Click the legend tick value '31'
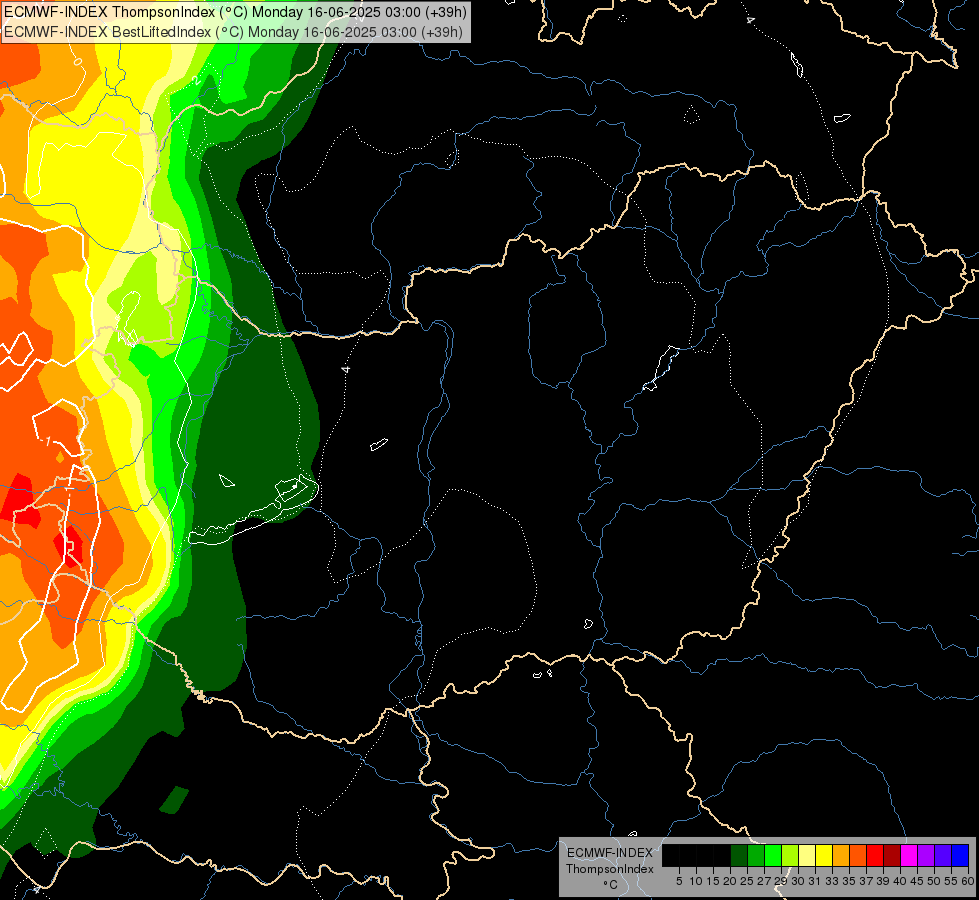The width and height of the screenshot is (979, 900). coord(815,881)
